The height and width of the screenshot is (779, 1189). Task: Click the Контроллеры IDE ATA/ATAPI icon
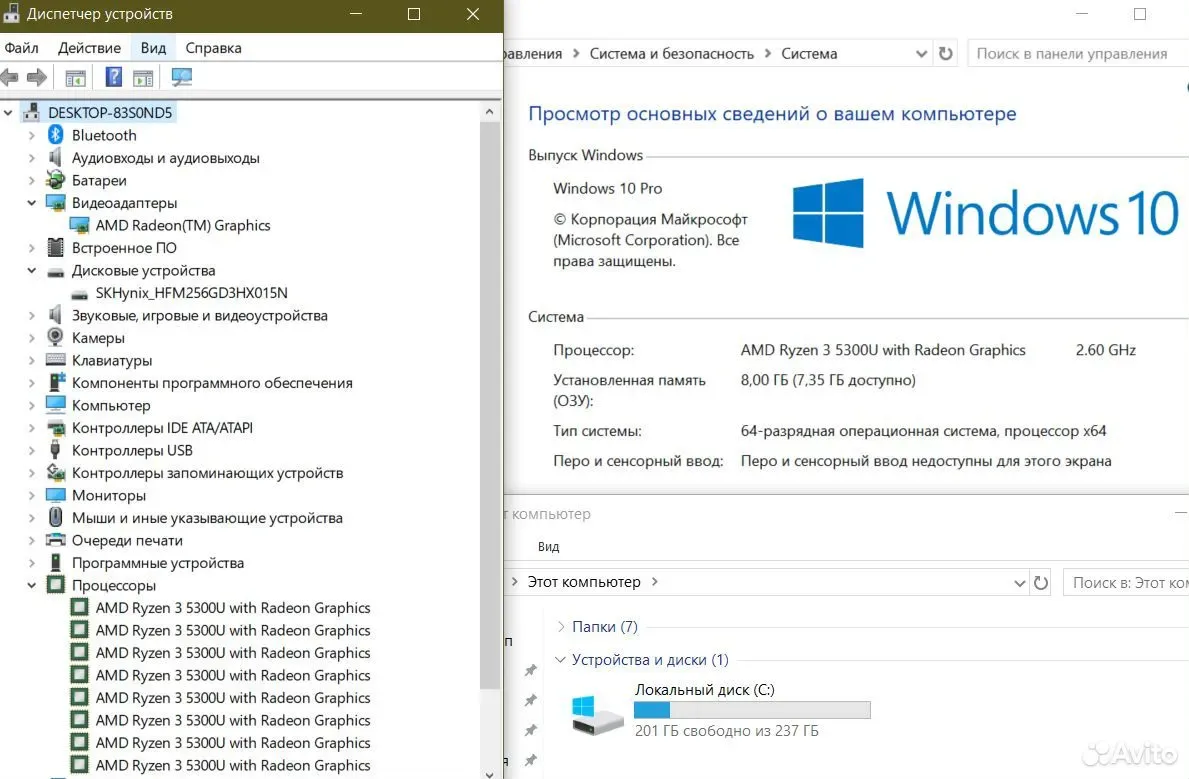coord(55,428)
